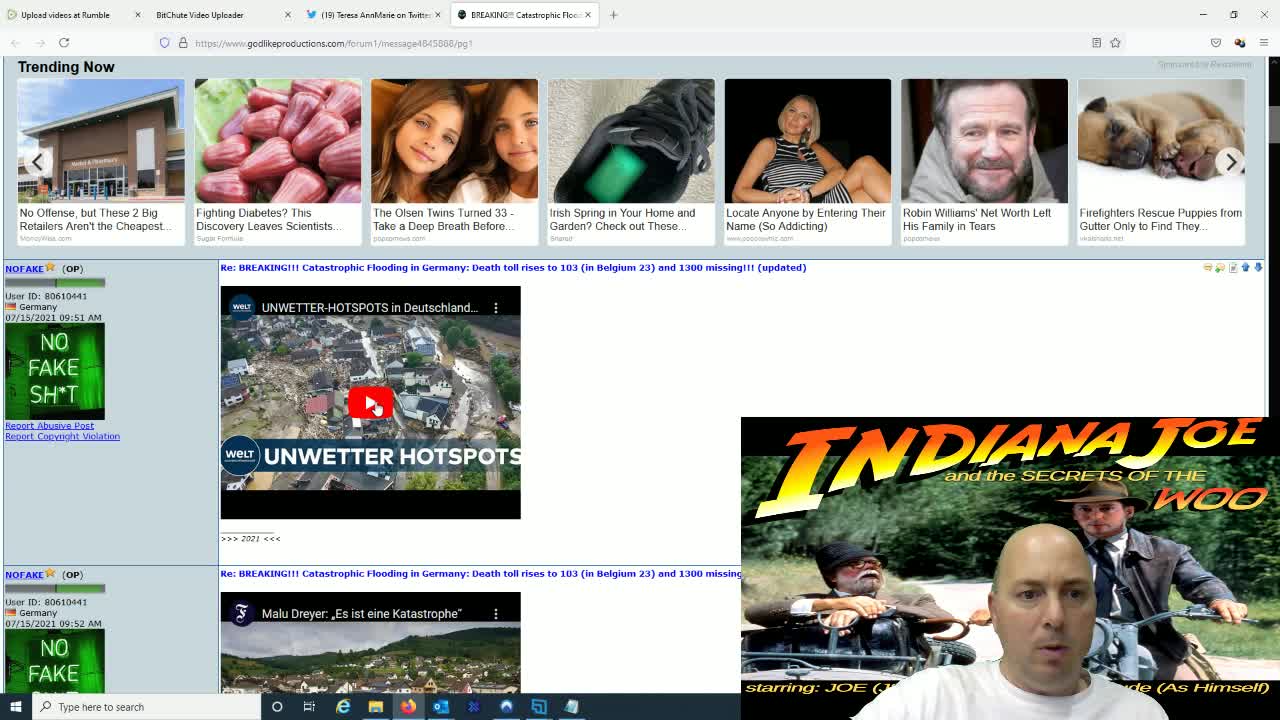Open Task View in taskbar

pyautogui.click(x=309, y=707)
